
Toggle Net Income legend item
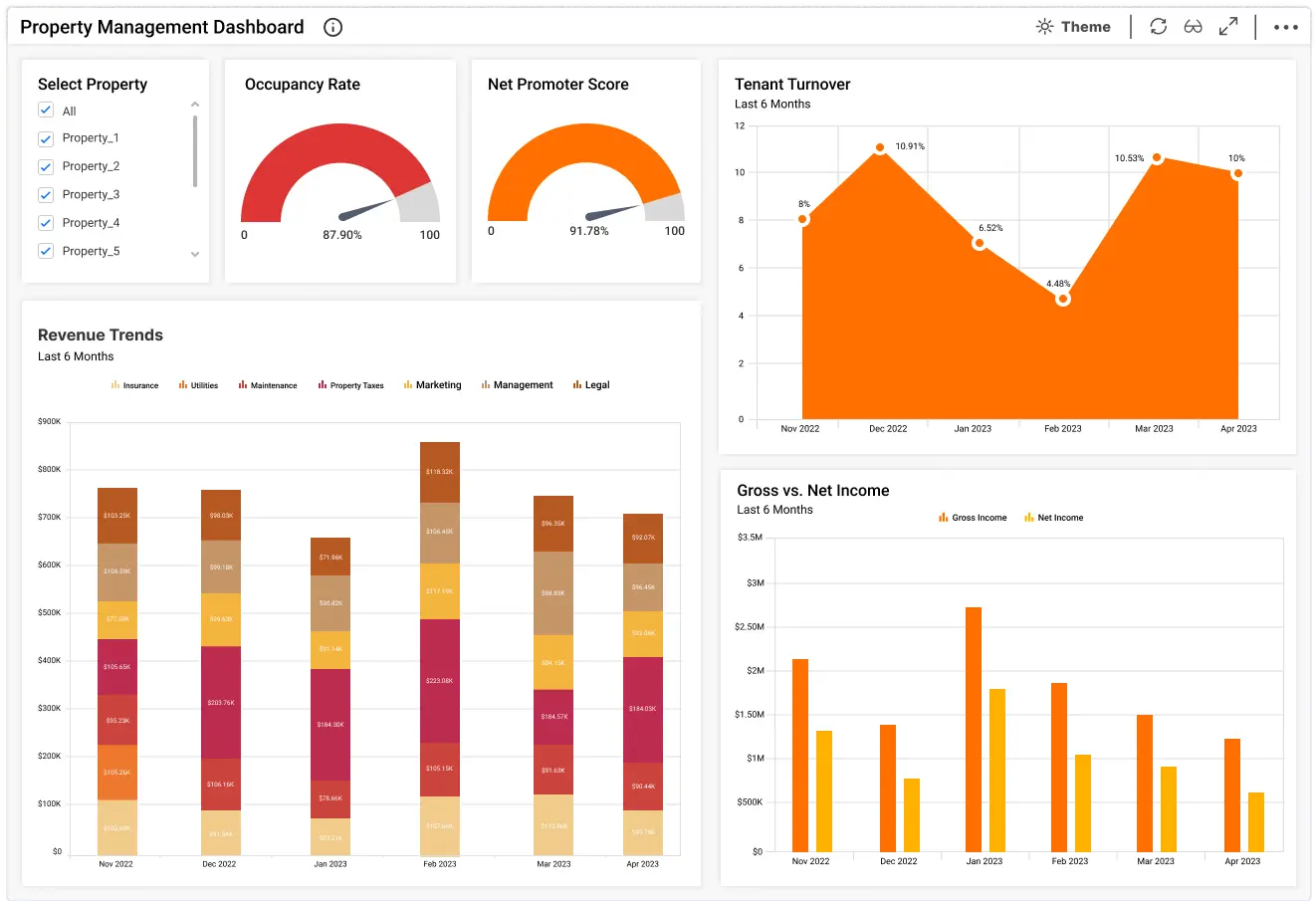[1053, 518]
